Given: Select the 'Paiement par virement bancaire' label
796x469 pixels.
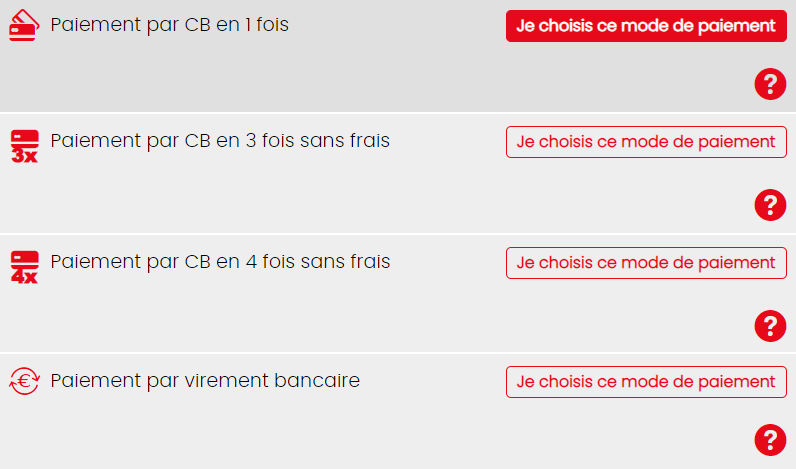Looking at the screenshot, I should click(x=205, y=381).
